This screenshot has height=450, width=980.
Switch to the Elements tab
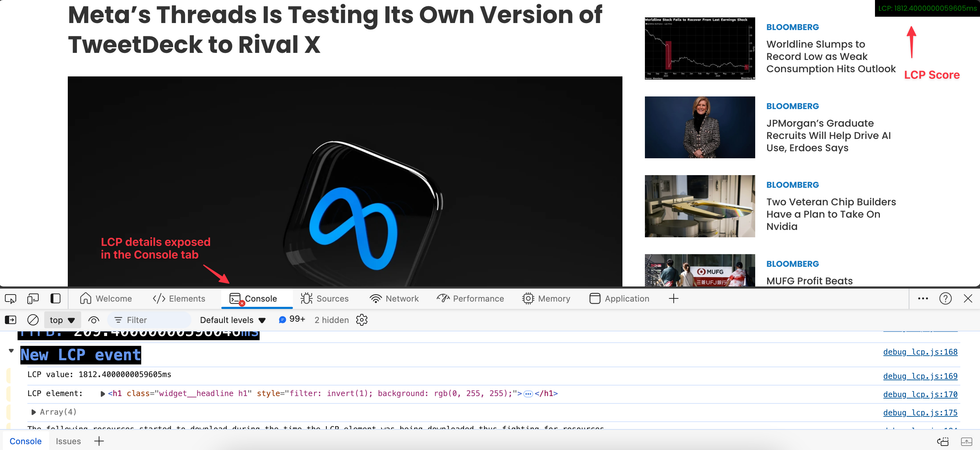click(179, 299)
